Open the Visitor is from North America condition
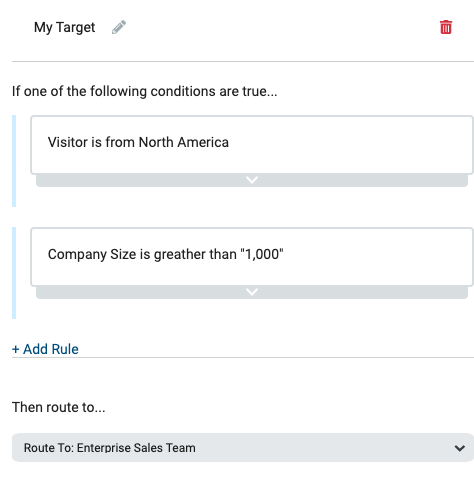 [252, 145]
